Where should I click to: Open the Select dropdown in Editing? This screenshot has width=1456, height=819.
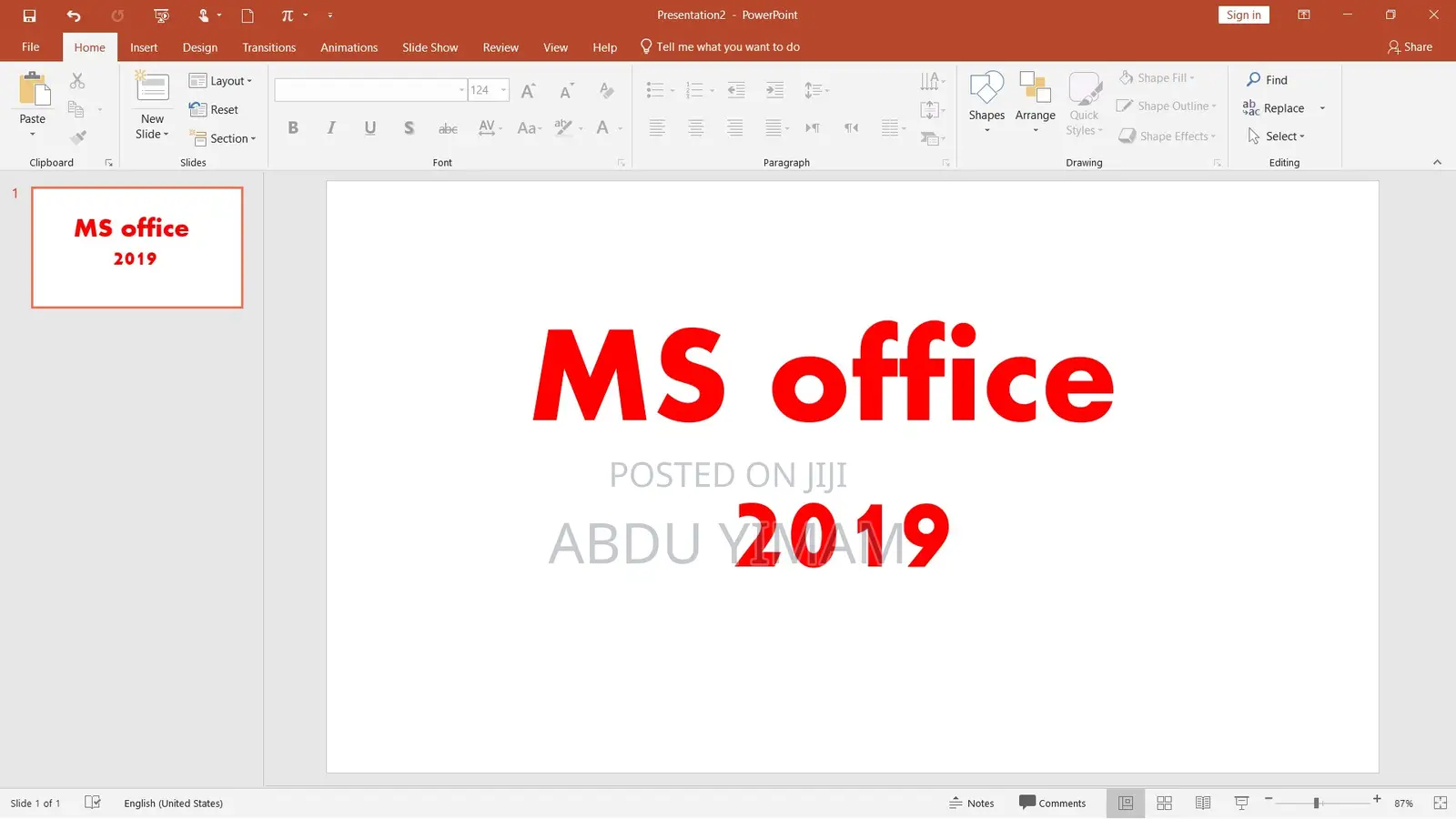point(1276,136)
